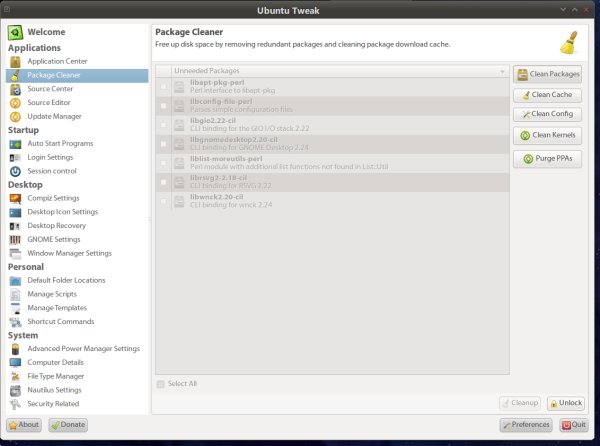The height and width of the screenshot is (446, 600).
Task: Click the Welcome logo icon
Action: pyautogui.click(x=15, y=33)
